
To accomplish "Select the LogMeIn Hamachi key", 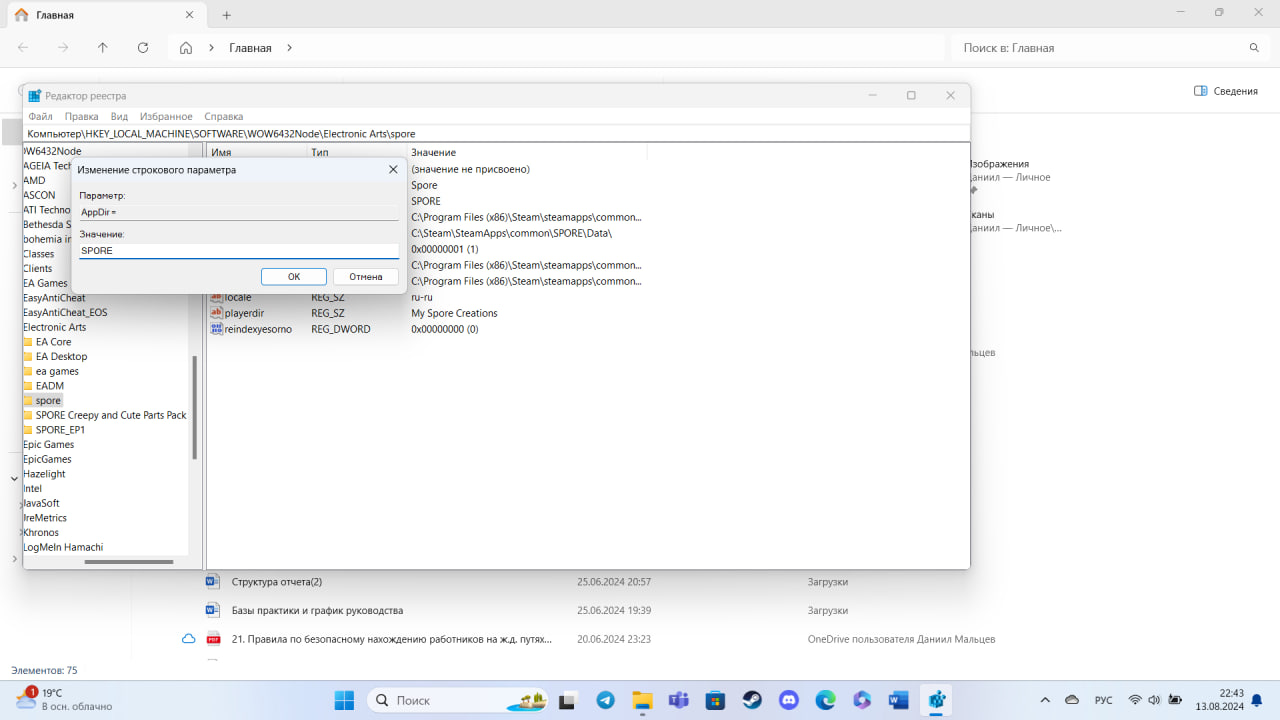I will point(63,547).
